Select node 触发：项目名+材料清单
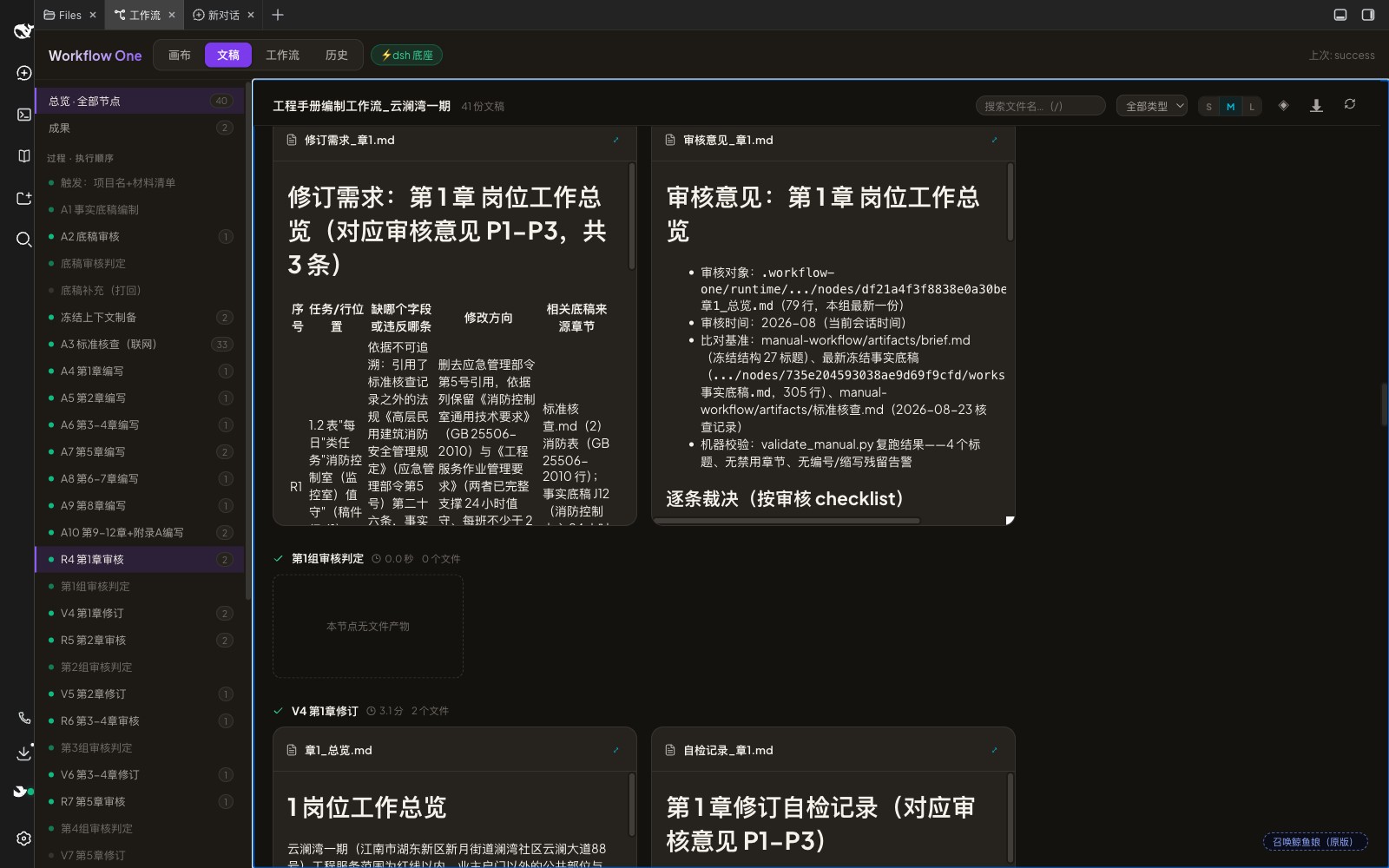 [140, 182]
